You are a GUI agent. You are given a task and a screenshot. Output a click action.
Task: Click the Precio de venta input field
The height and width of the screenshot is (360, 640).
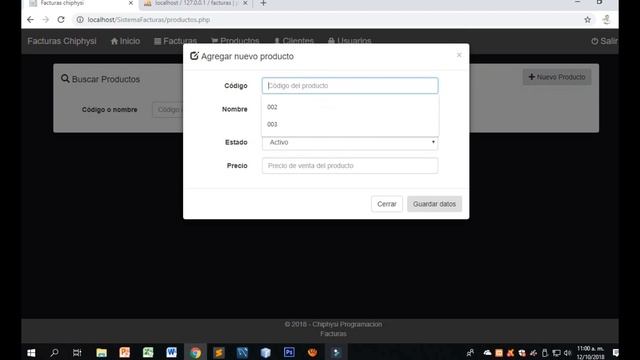click(350, 166)
